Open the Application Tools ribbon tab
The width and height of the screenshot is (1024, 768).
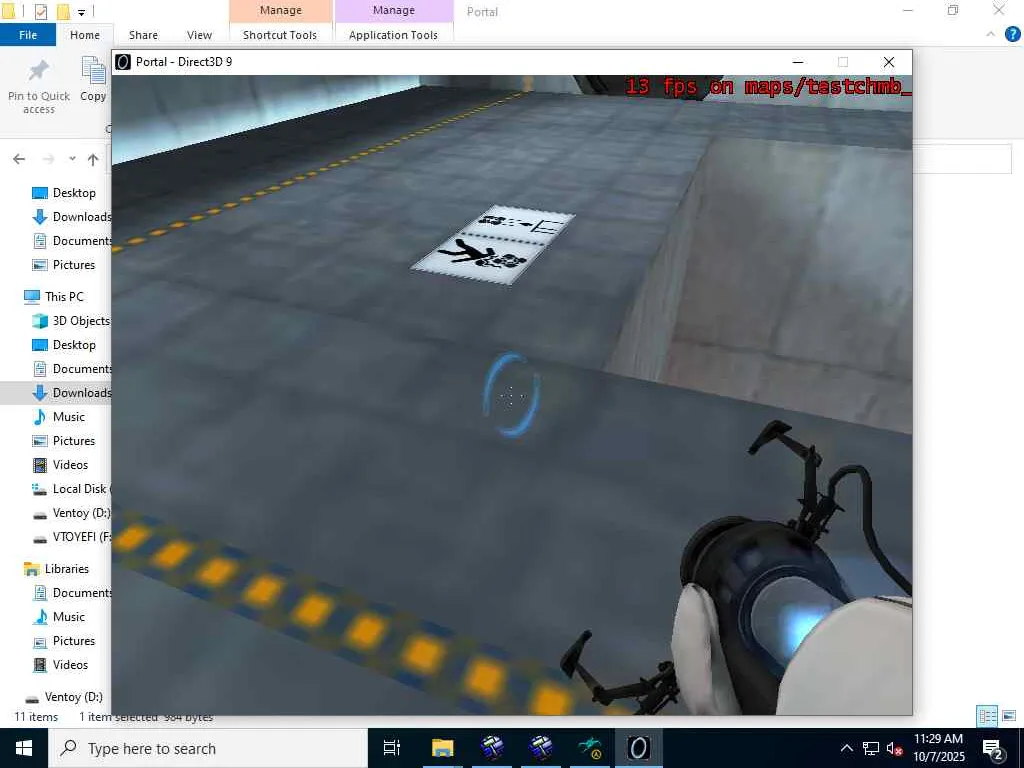coord(393,35)
